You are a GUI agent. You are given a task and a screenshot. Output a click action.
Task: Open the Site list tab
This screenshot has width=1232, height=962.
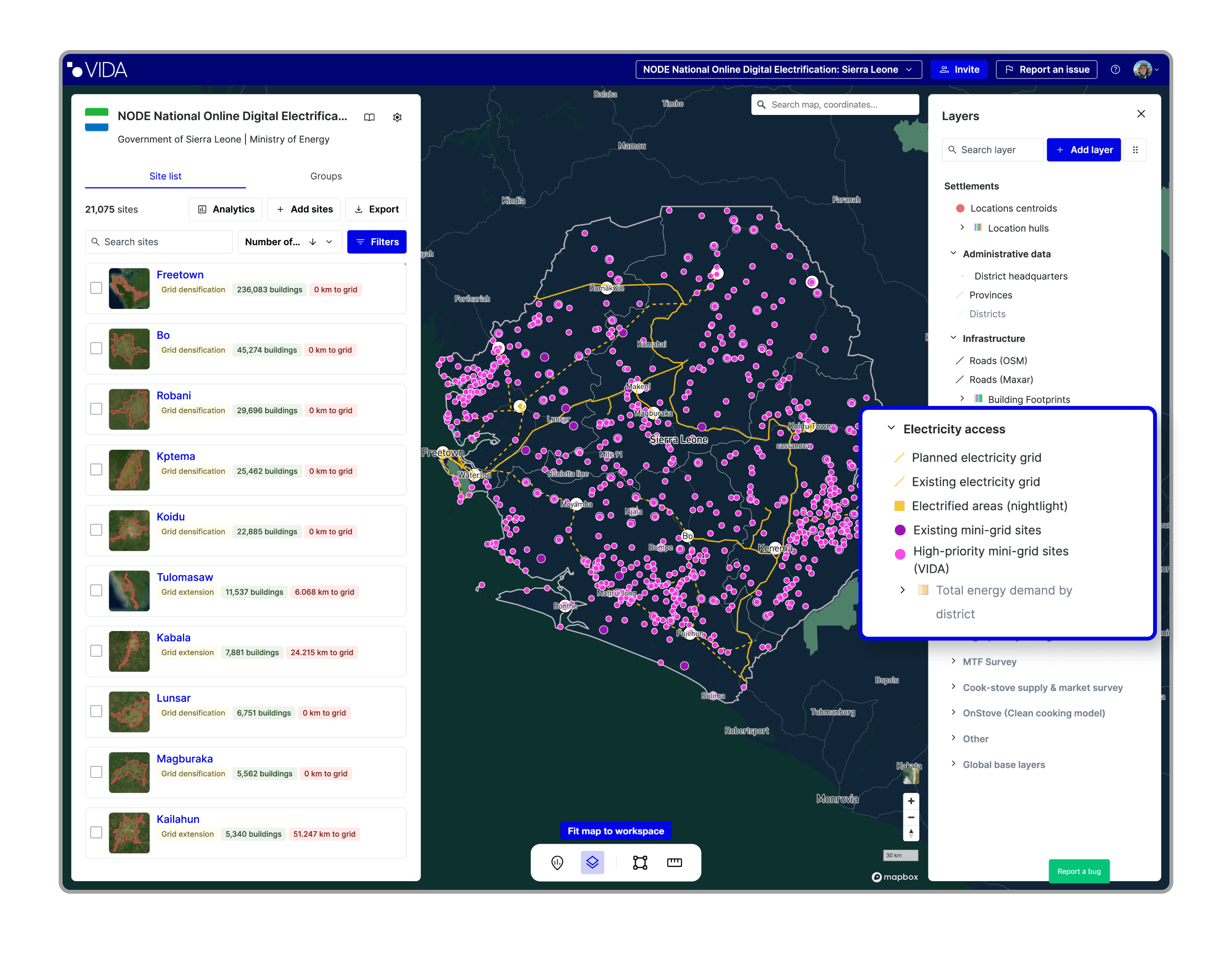pos(165,176)
